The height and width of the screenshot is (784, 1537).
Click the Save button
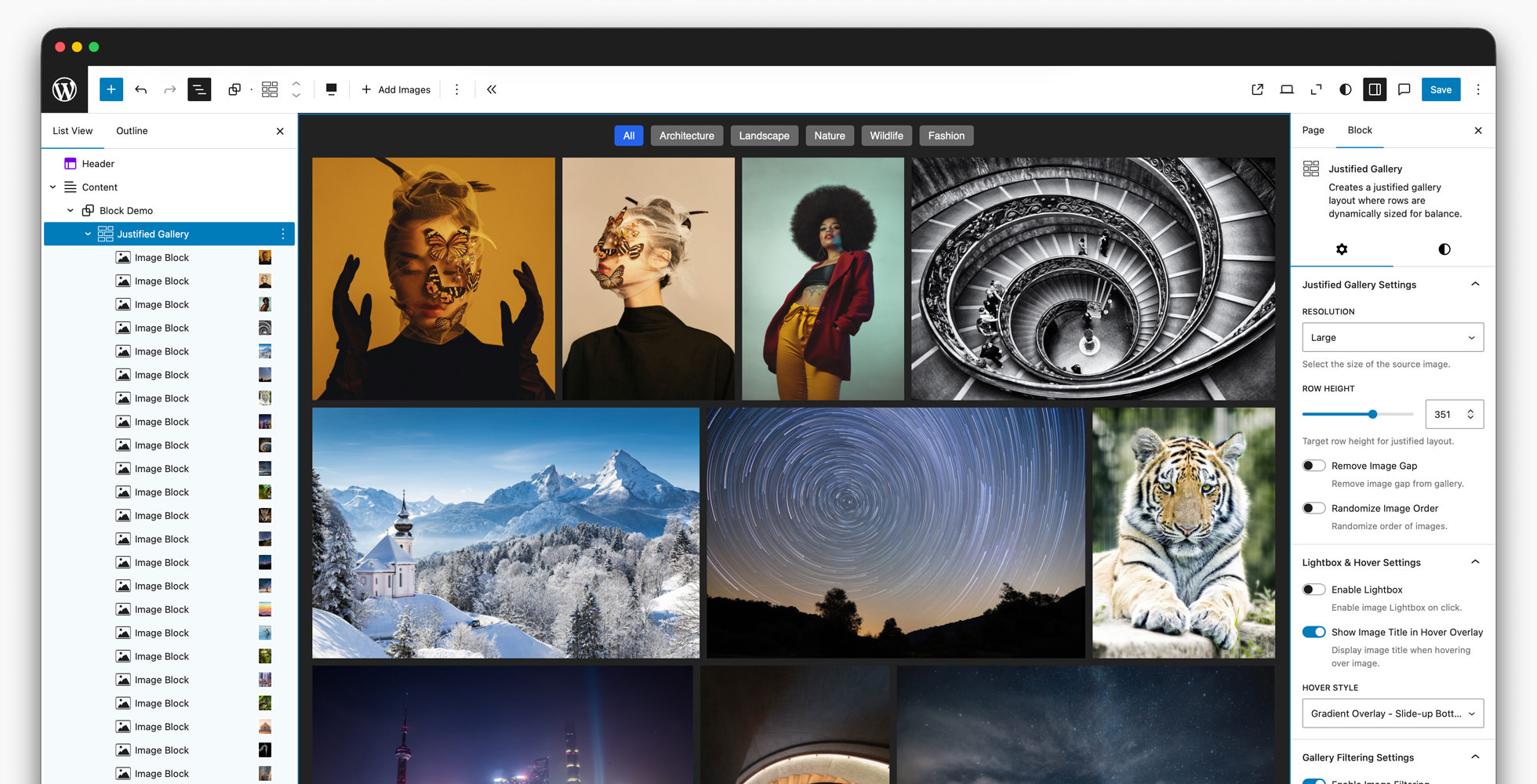pos(1441,89)
